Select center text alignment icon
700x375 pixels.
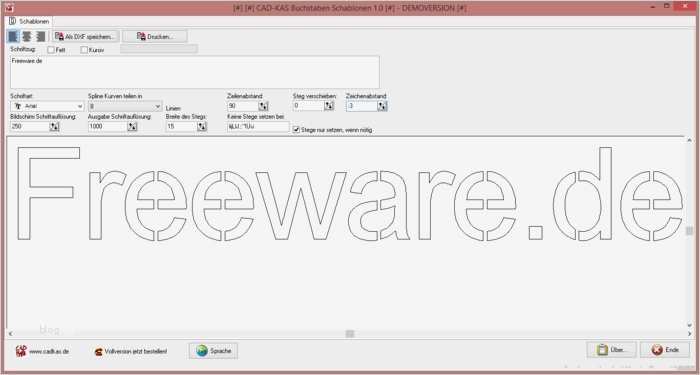click(x=27, y=37)
